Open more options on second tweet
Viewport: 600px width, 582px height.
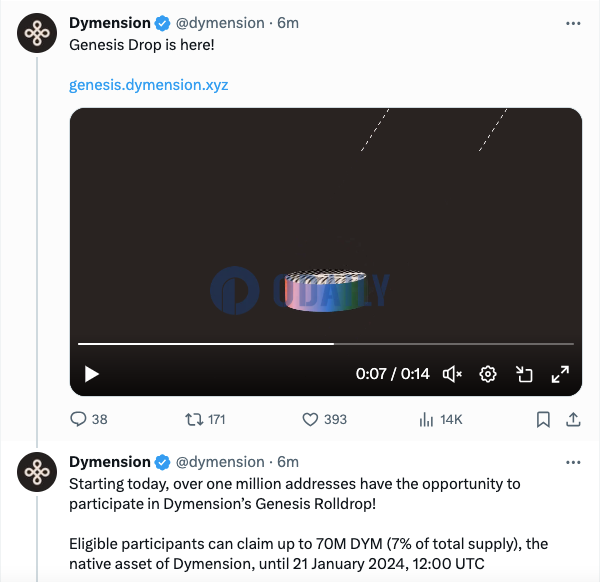pyautogui.click(x=573, y=463)
